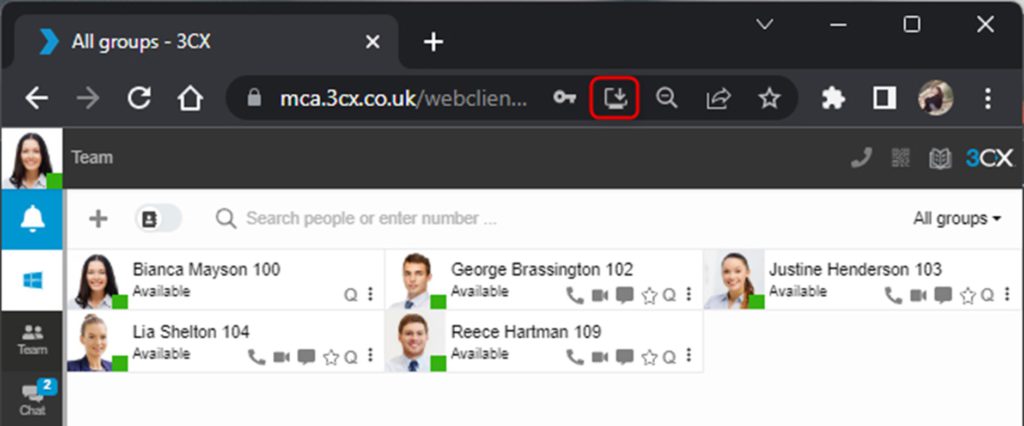Image resolution: width=1024 pixels, height=426 pixels.
Task: Add Lia Shelton to favorites star
Action: point(331,357)
